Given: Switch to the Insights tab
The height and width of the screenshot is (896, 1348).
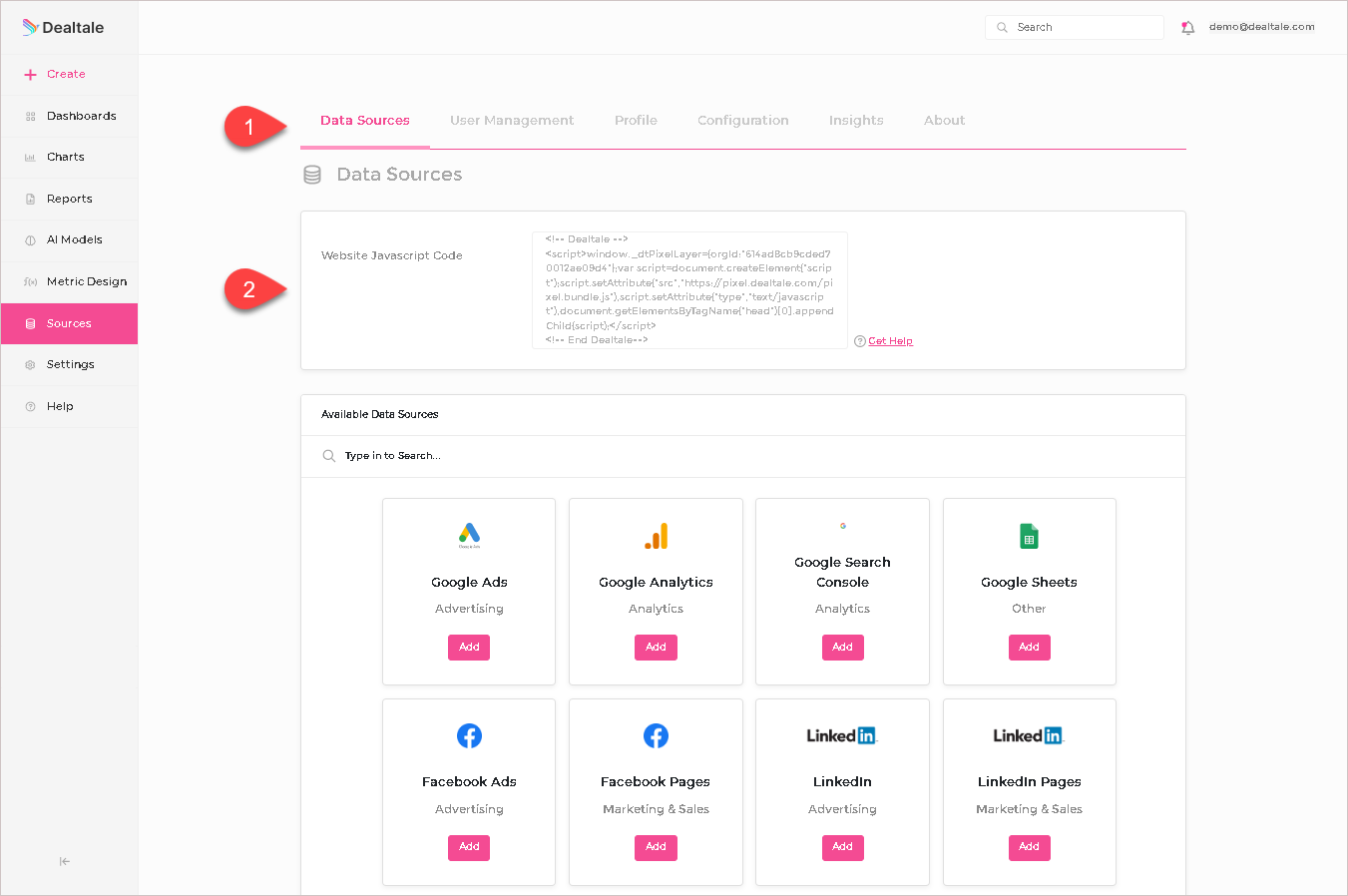Looking at the screenshot, I should 856,121.
